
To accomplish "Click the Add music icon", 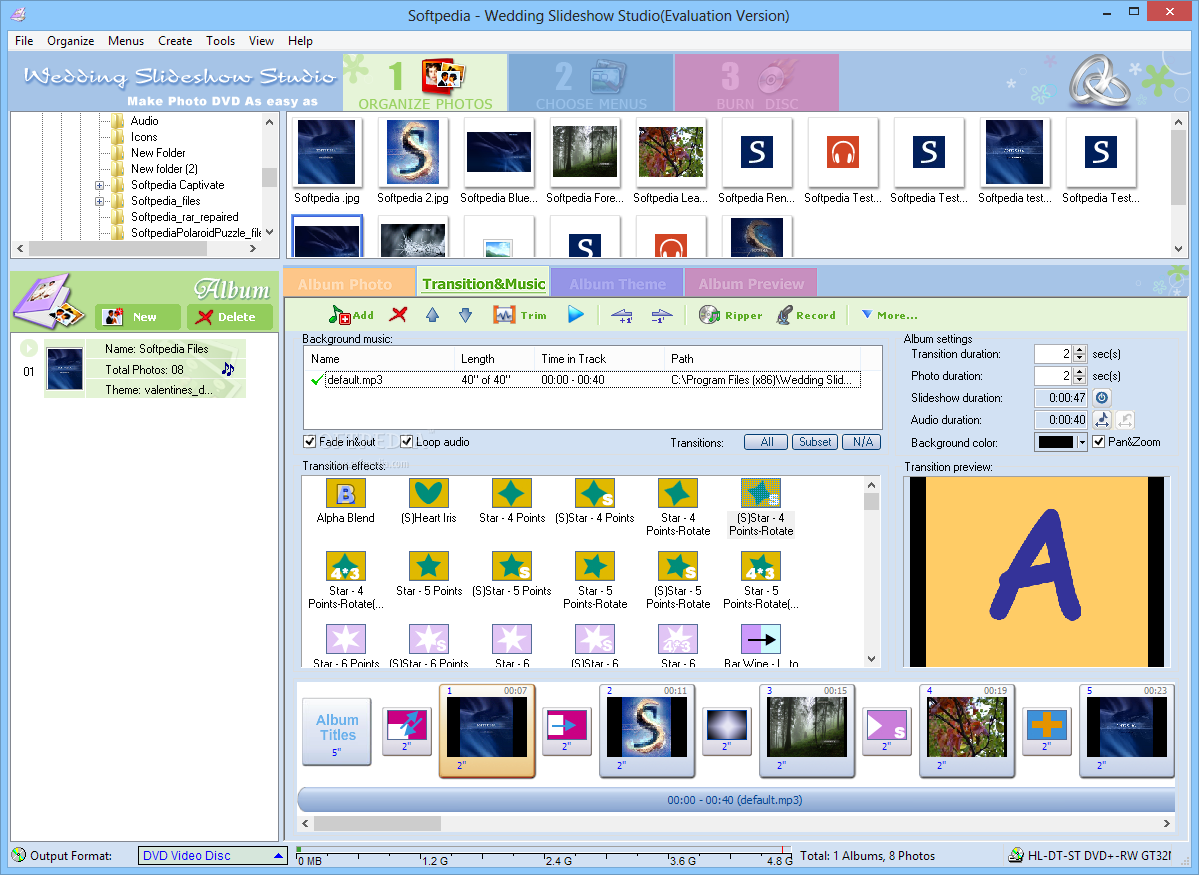I will click(x=351, y=314).
